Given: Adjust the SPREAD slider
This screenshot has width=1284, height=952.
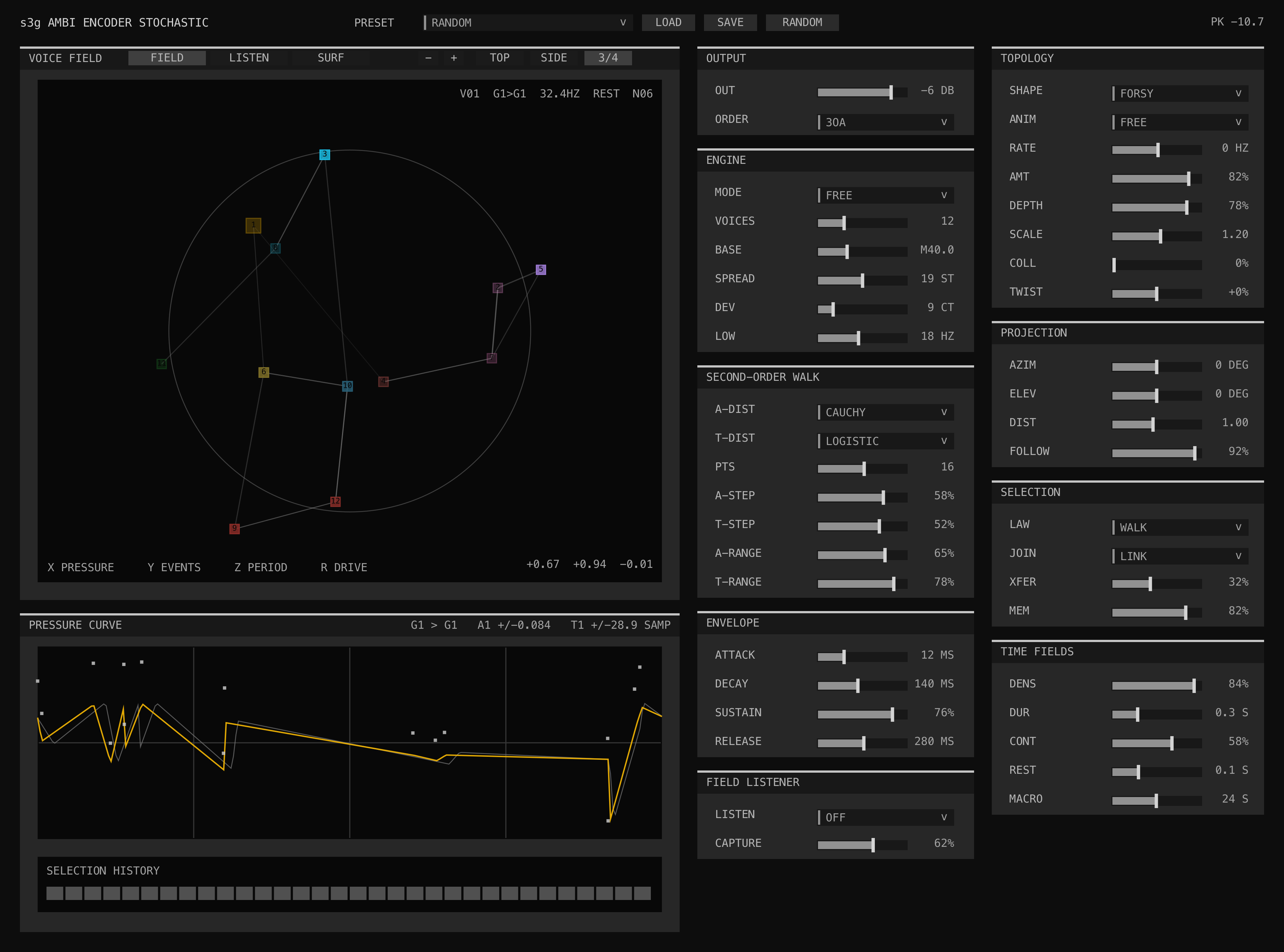Looking at the screenshot, I should click(x=863, y=281).
